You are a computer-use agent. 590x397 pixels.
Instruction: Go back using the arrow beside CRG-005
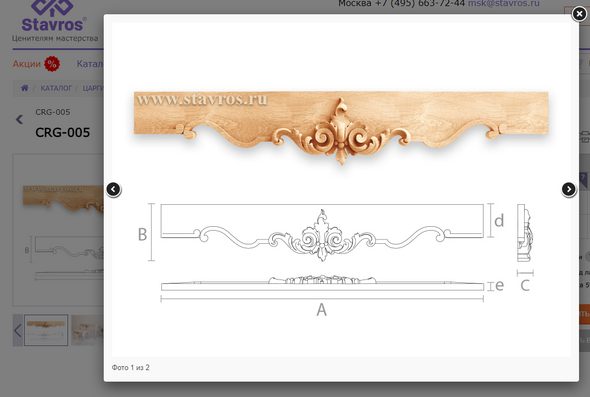point(19,120)
